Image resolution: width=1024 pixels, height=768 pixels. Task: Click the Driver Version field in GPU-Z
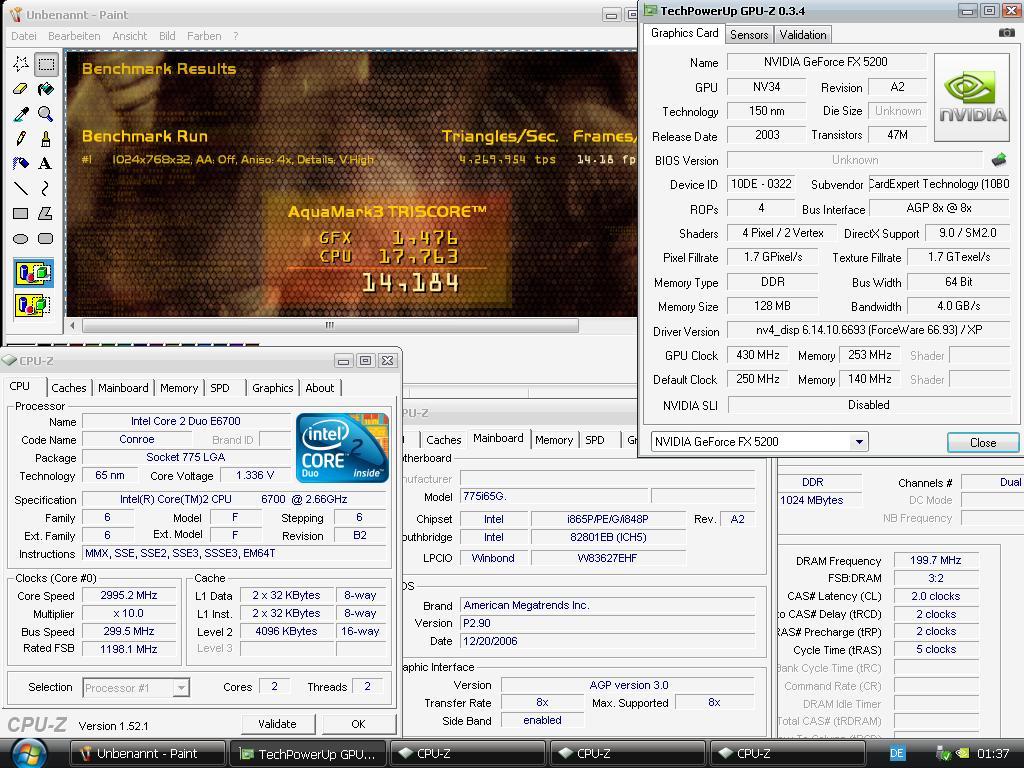(x=869, y=330)
